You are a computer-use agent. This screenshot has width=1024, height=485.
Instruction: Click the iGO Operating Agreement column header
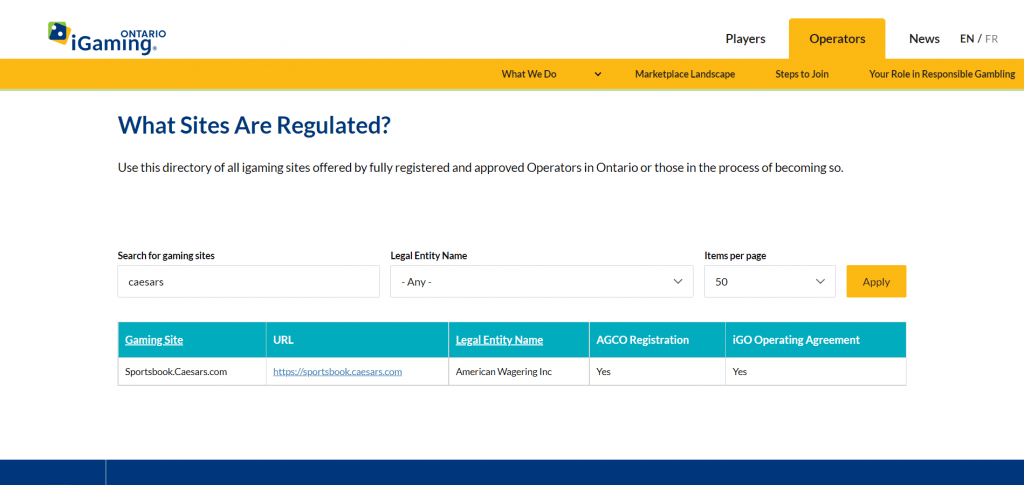pos(816,340)
